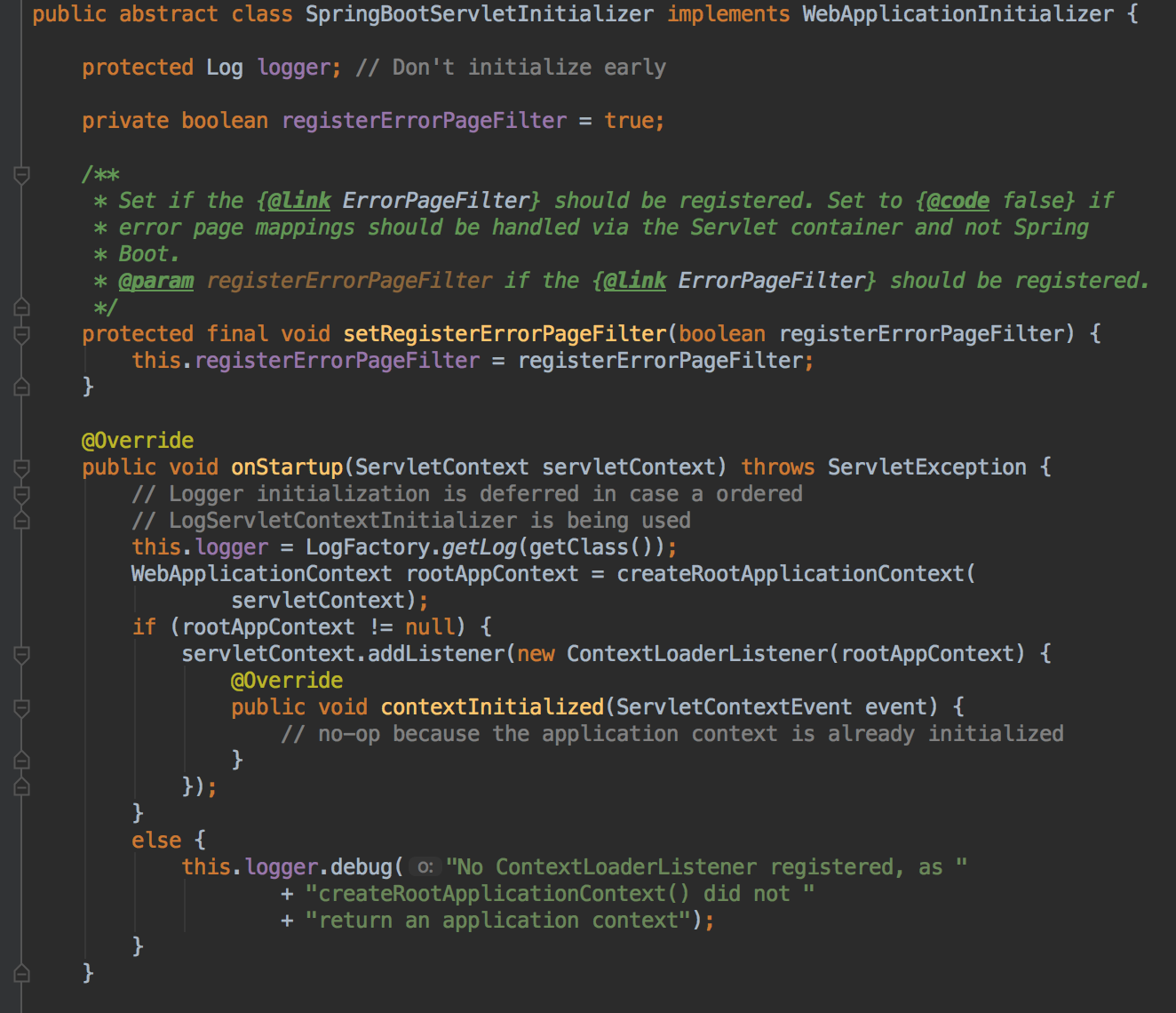Viewport: 1176px width, 1013px height.
Task: Click the SpringBootServletInitializer class name
Action: [x=480, y=14]
